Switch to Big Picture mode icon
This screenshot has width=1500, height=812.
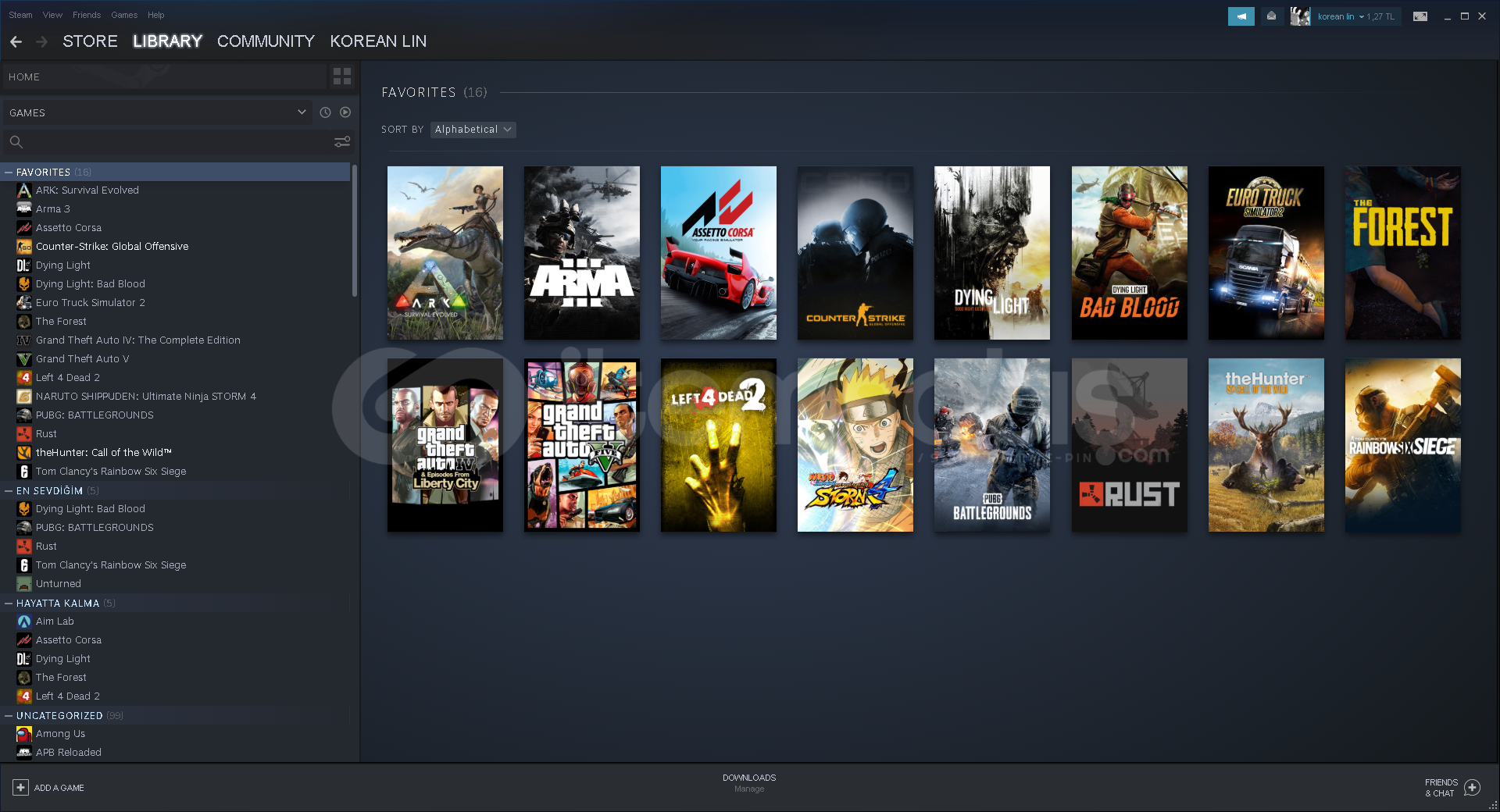1420,16
